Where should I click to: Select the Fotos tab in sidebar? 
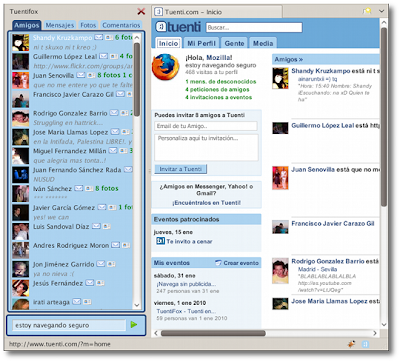point(88,25)
